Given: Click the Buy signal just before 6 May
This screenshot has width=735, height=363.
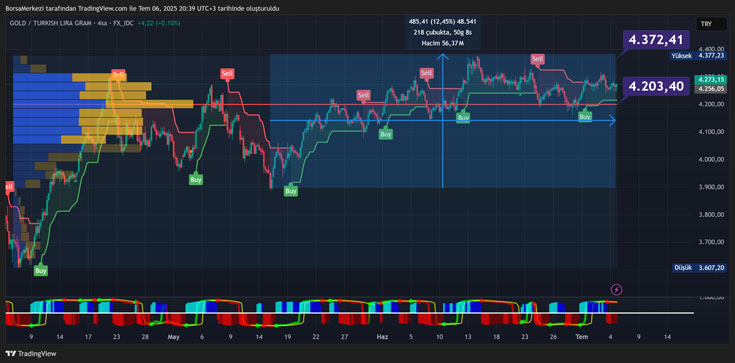Looking at the screenshot, I should pyautogui.click(x=196, y=179).
